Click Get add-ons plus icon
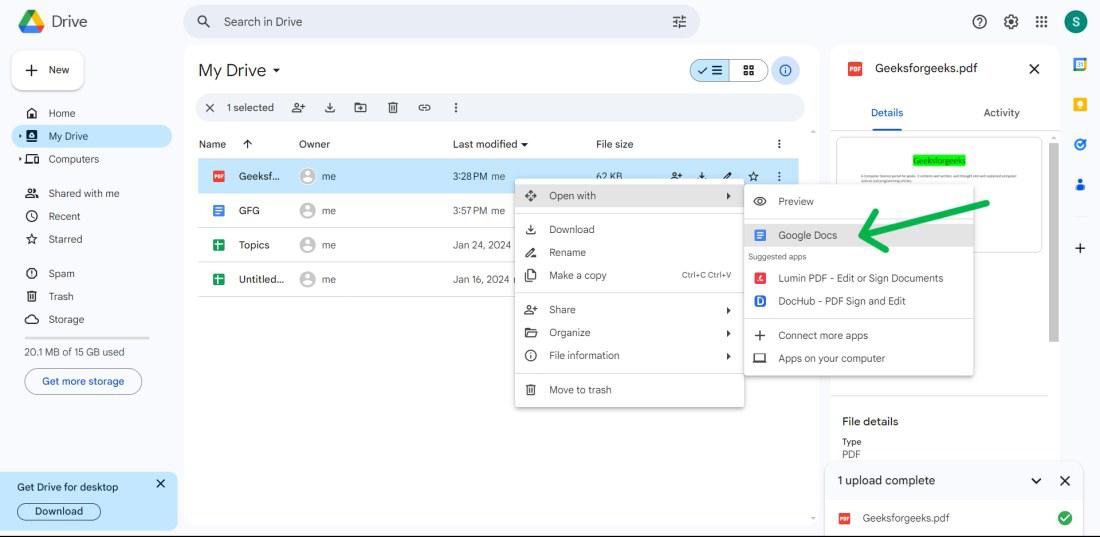The image size is (1100, 537). click(1080, 248)
